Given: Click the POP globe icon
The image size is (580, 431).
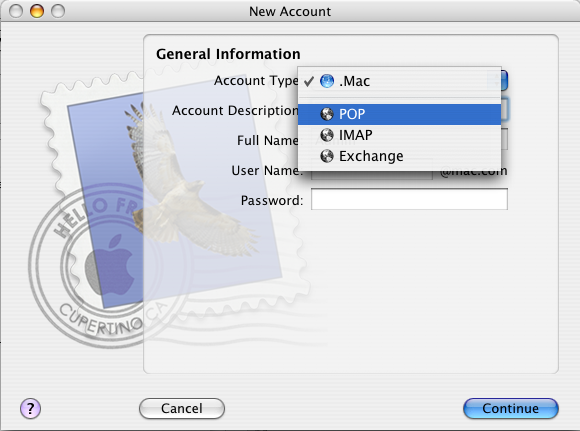Looking at the screenshot, I should (327, 114).
